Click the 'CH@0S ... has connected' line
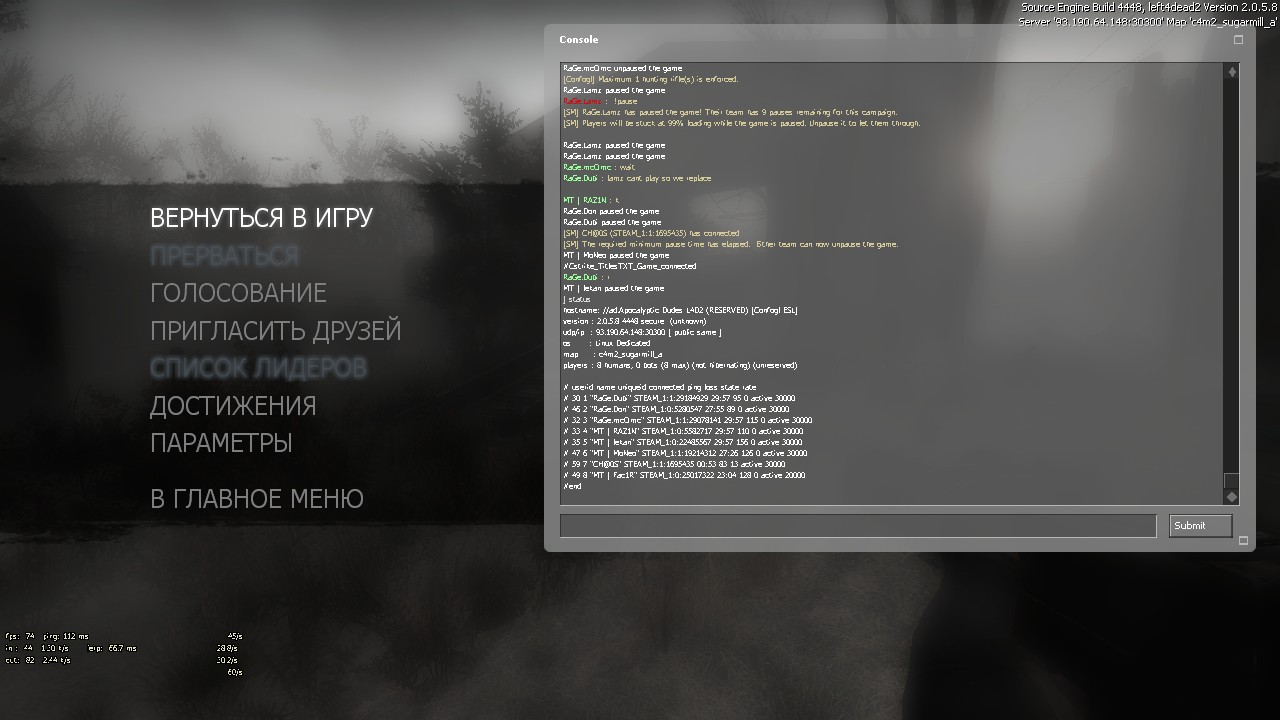 (x=651, y=233)
